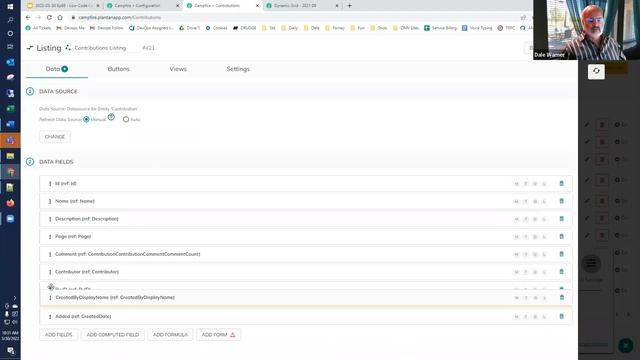This screenshot has width=640, height=360.
Task: Select Manual refresh data source
Action: [x=86, y=120]
